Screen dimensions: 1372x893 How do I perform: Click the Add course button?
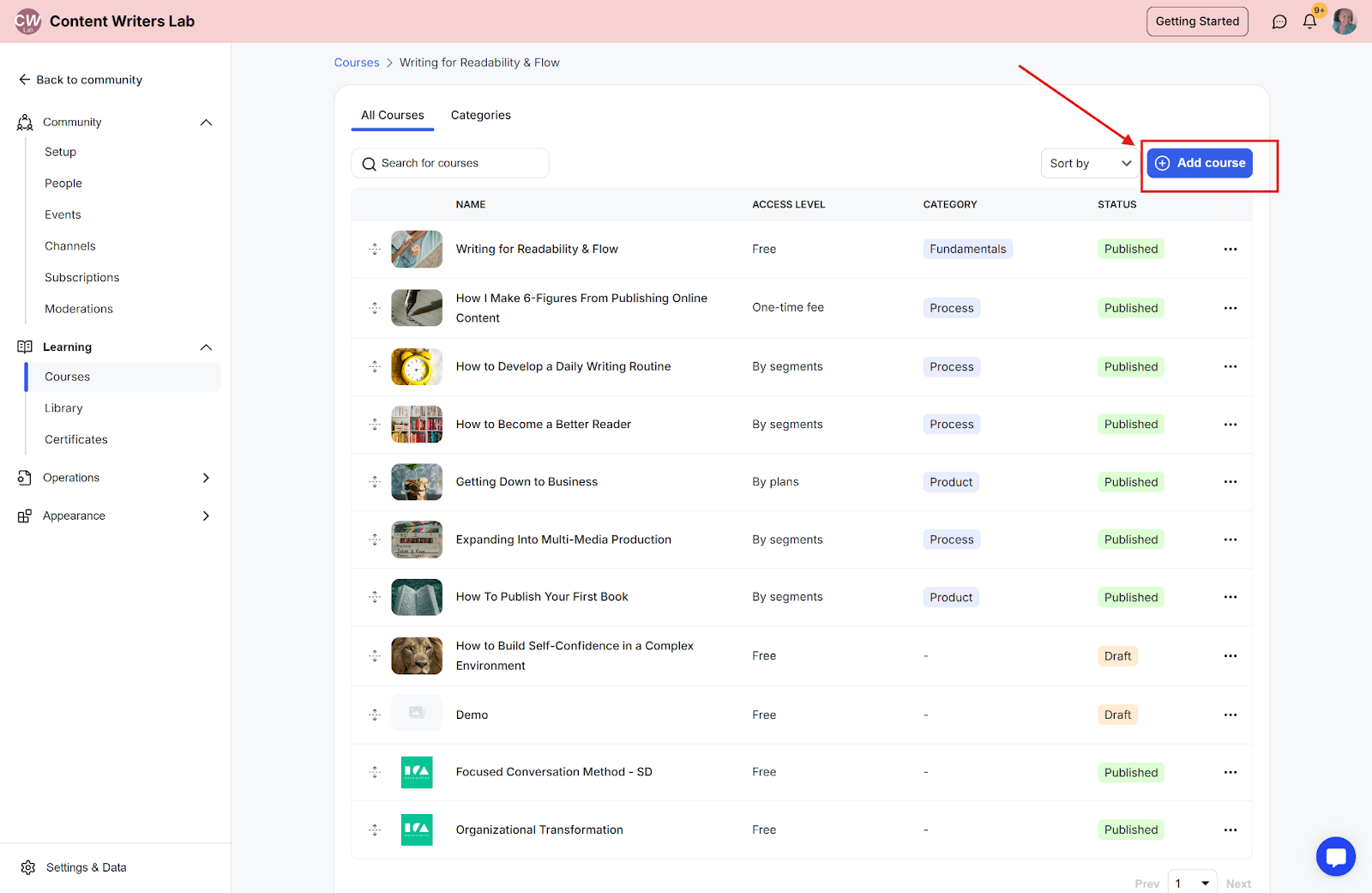click(x=1200, y=163)
